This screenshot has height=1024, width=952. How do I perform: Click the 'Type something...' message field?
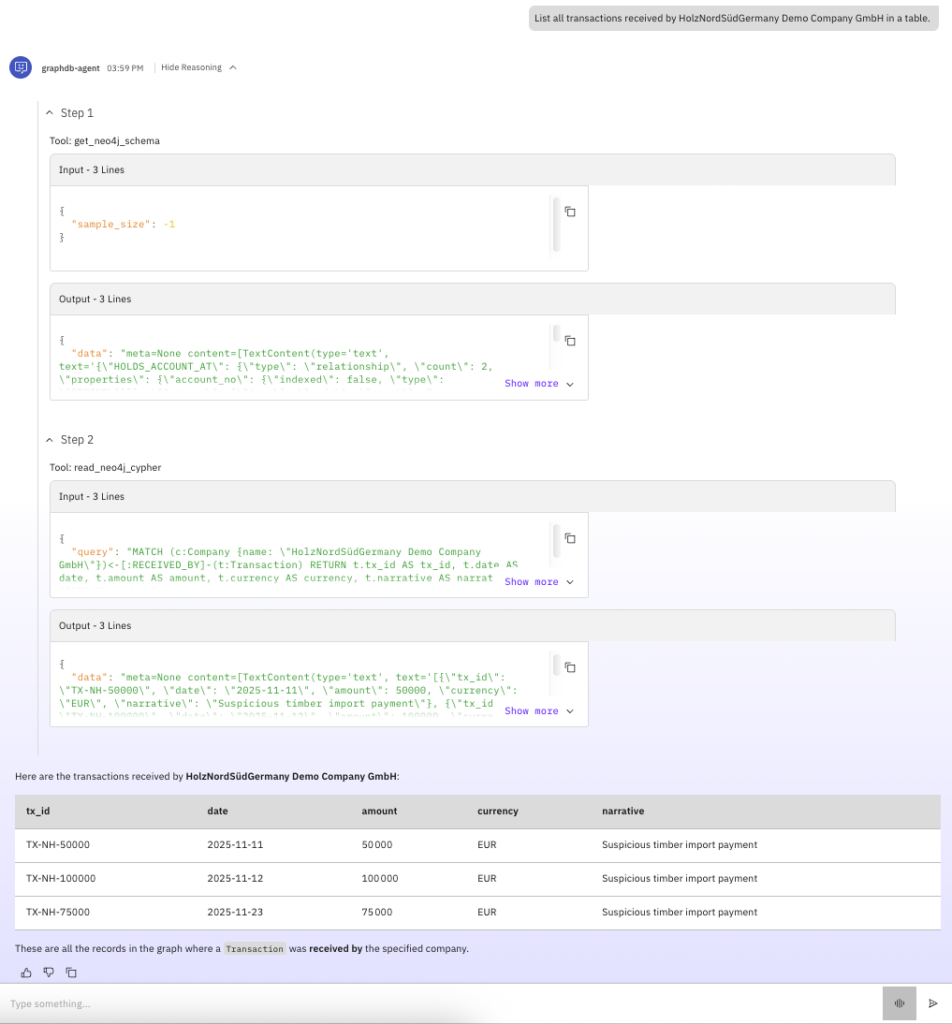click(x=440, y=1003)
